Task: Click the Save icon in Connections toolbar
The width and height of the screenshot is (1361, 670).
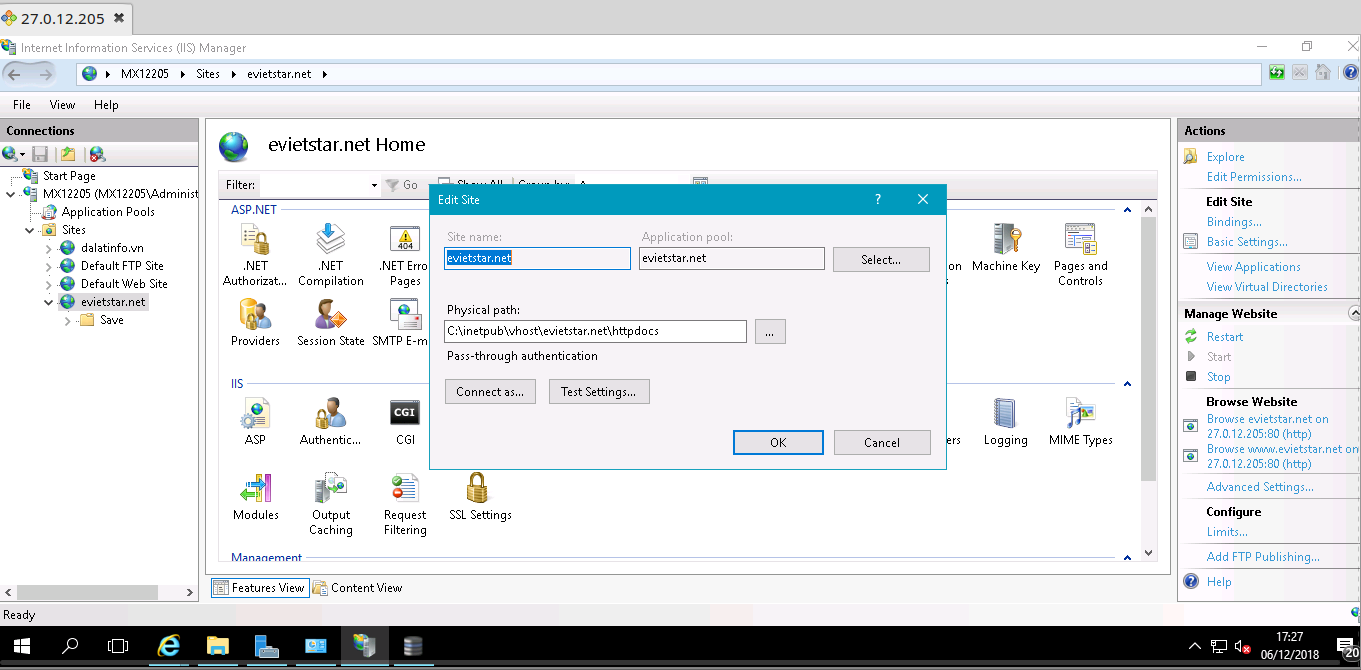Action: click(x=40, y=154)
